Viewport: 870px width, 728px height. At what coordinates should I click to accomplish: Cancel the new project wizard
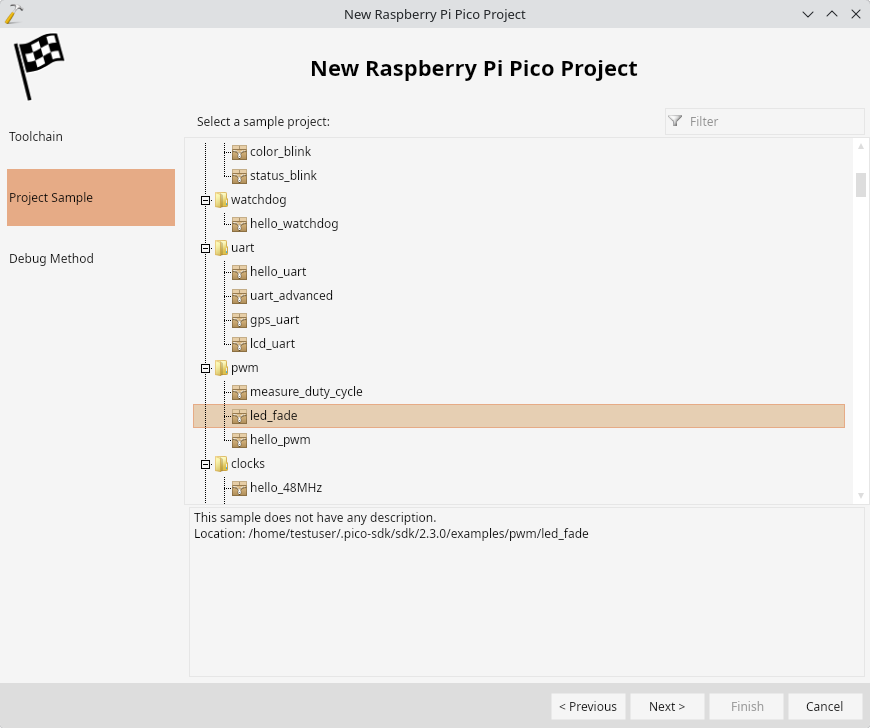click(825, 706)
